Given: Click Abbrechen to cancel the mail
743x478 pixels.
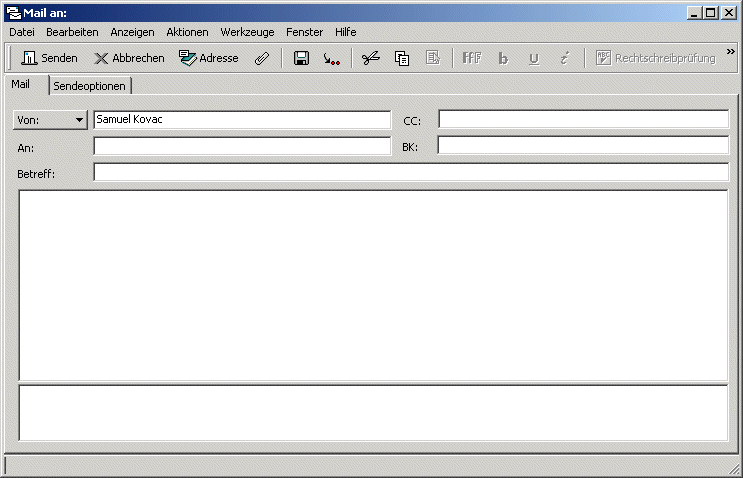Looking at the screenshot, I should point(129,58).
